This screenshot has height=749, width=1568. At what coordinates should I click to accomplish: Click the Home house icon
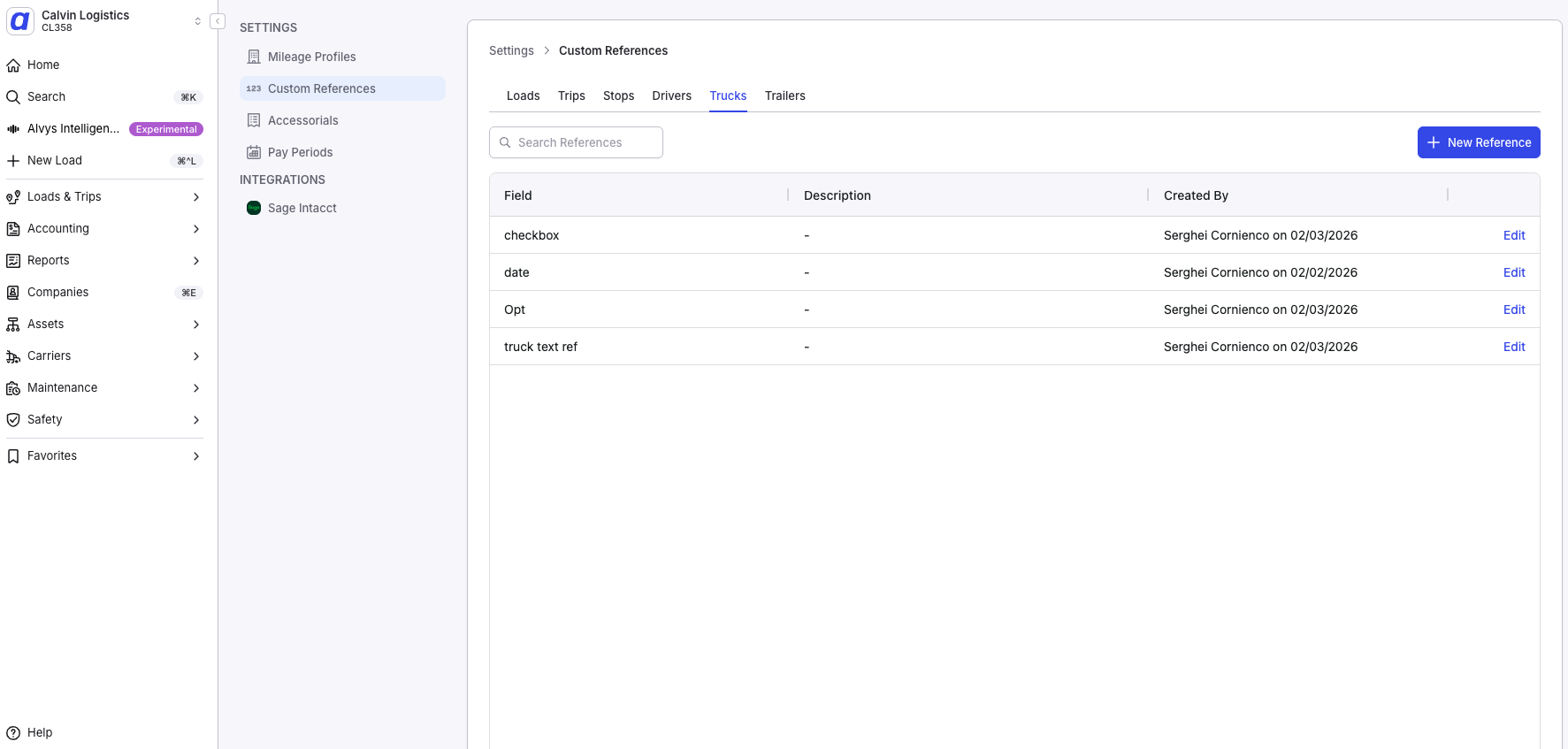[13, 65]
